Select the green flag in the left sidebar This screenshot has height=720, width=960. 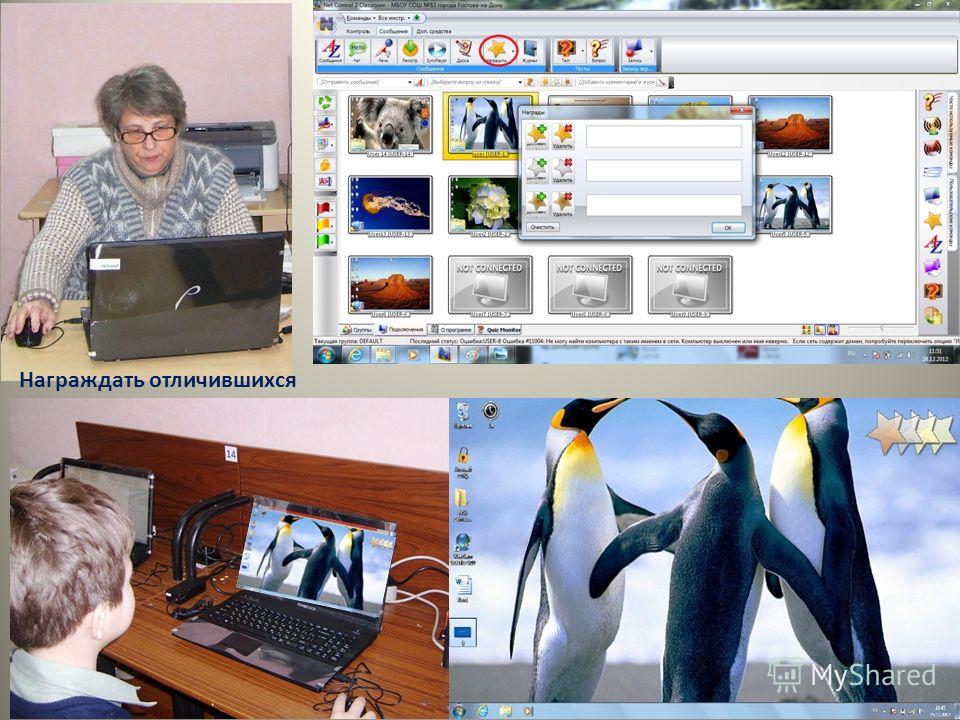point(324,241)
